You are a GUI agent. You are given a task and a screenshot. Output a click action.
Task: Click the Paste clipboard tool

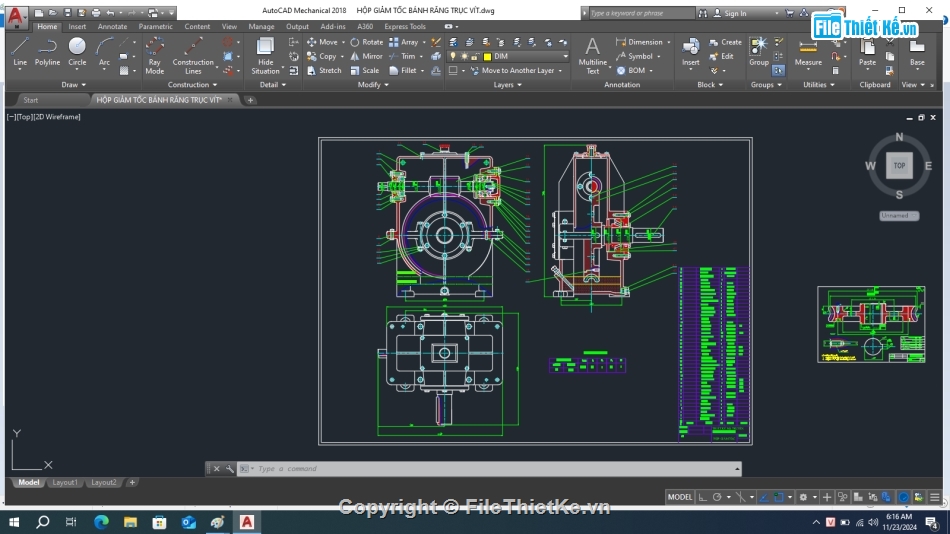click(867, 52)
